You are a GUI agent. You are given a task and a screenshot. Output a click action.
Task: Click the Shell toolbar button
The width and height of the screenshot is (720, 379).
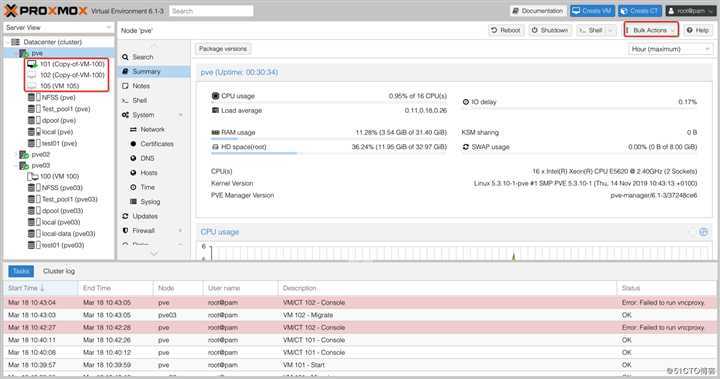[591, 30]
